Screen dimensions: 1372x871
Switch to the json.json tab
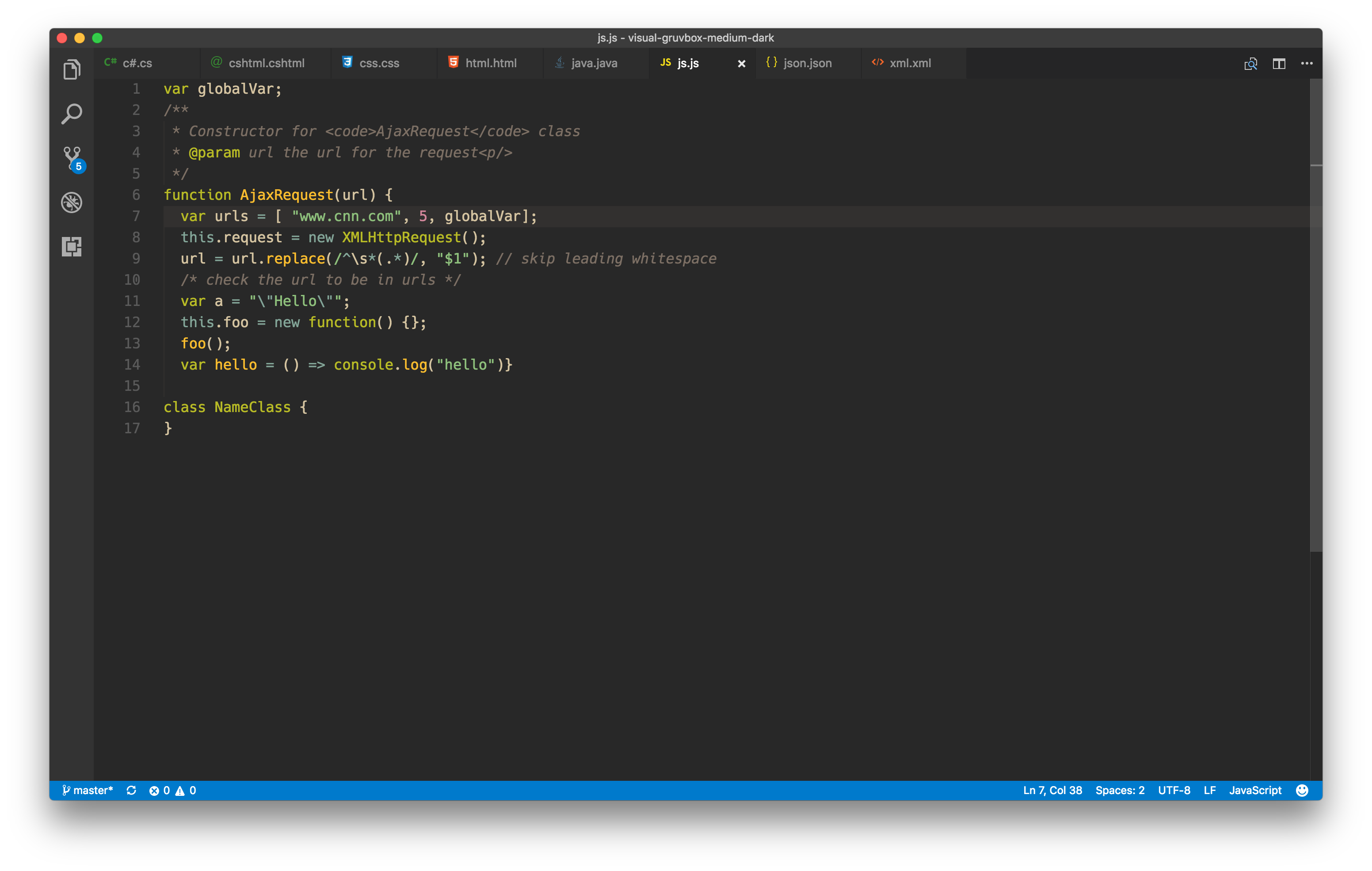[x=807, y=63]
